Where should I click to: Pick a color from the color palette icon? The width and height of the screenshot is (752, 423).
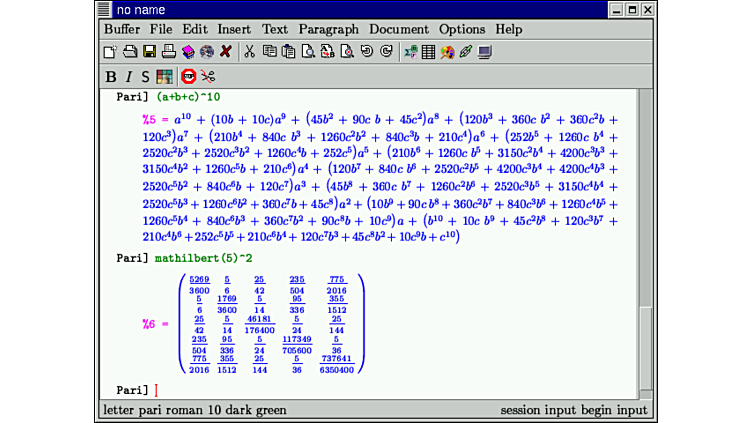coord(164,76)
